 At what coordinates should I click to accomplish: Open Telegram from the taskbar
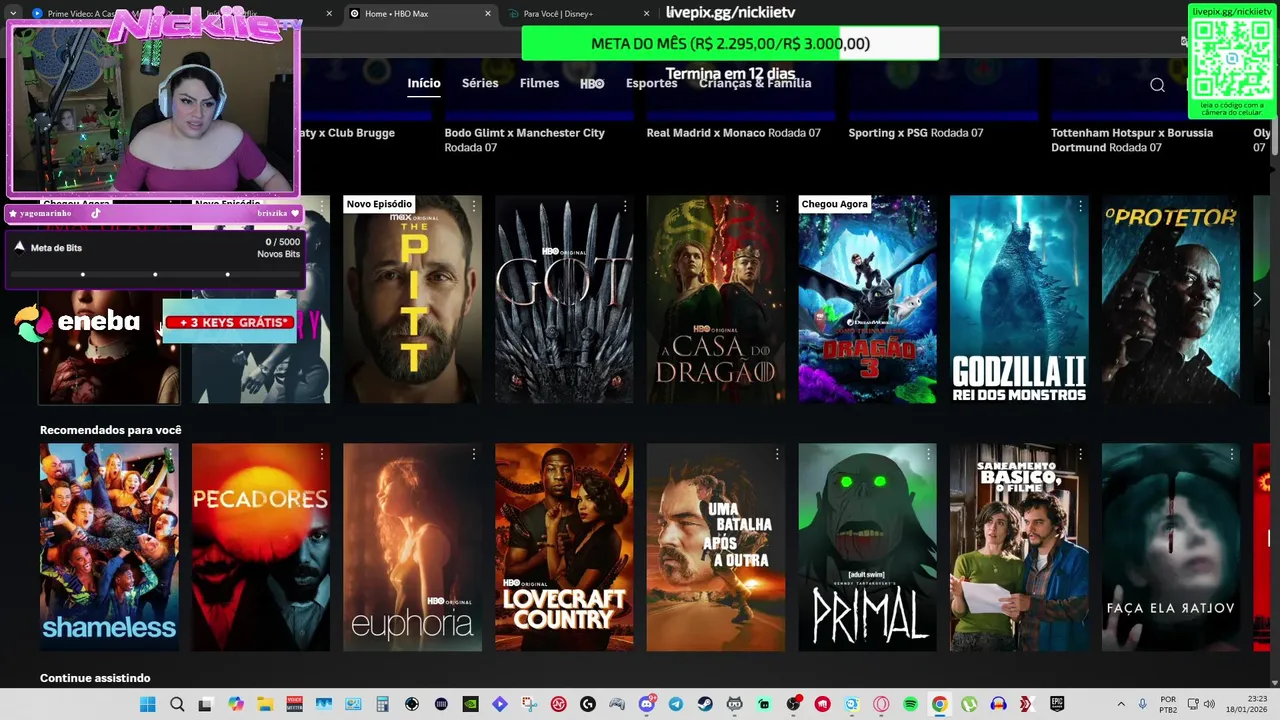click(675, 704)
